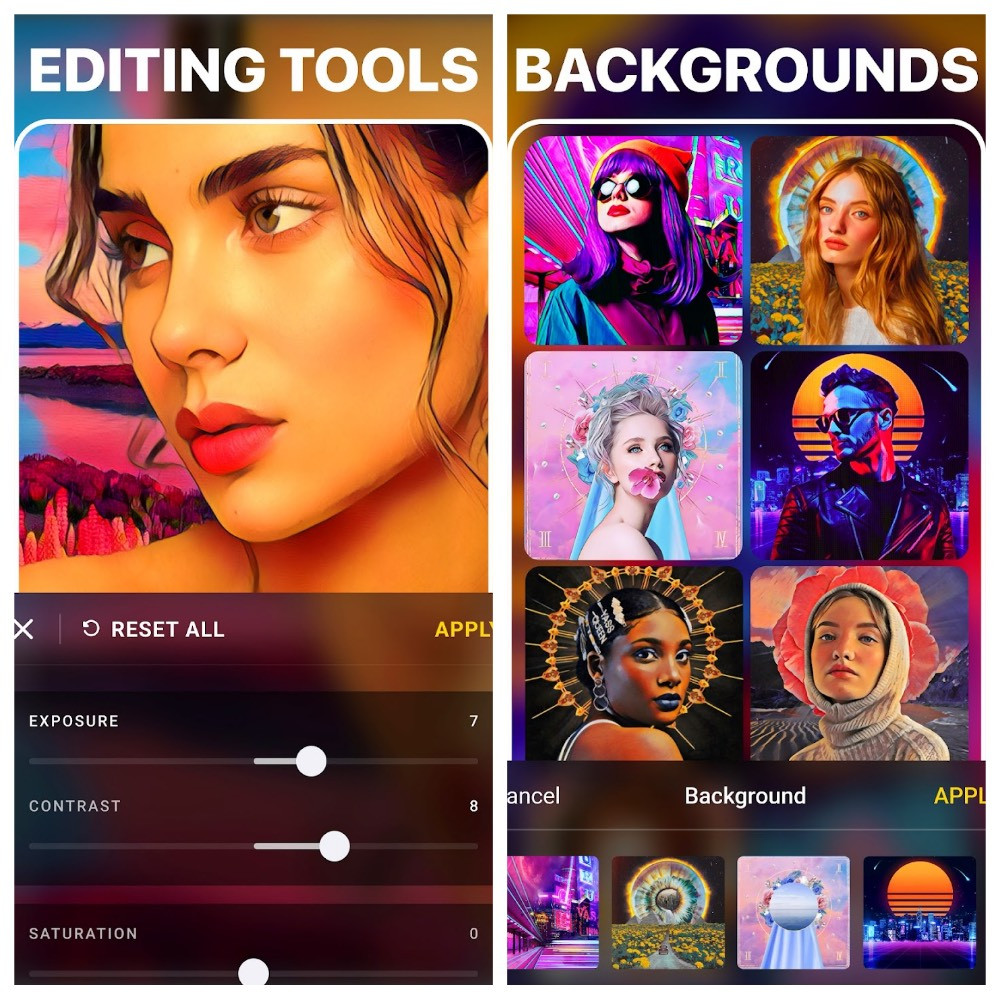Select the neon city street background thumbnail
The height and width of the screenshot is (1000, 1000).
pos(553,912)
